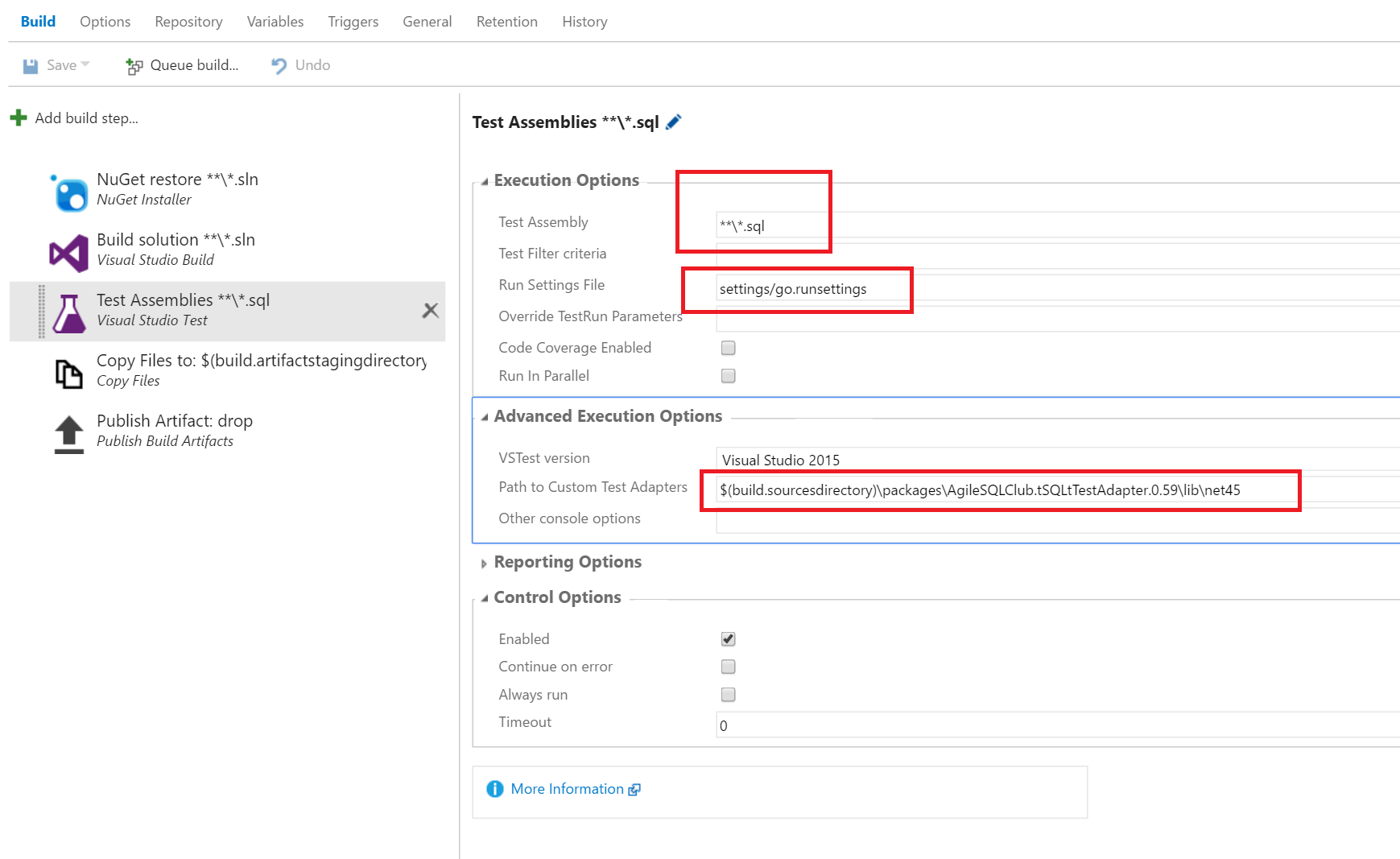Click the Visual Studio Build step icon
The image size is (1400, 859).
69,254
